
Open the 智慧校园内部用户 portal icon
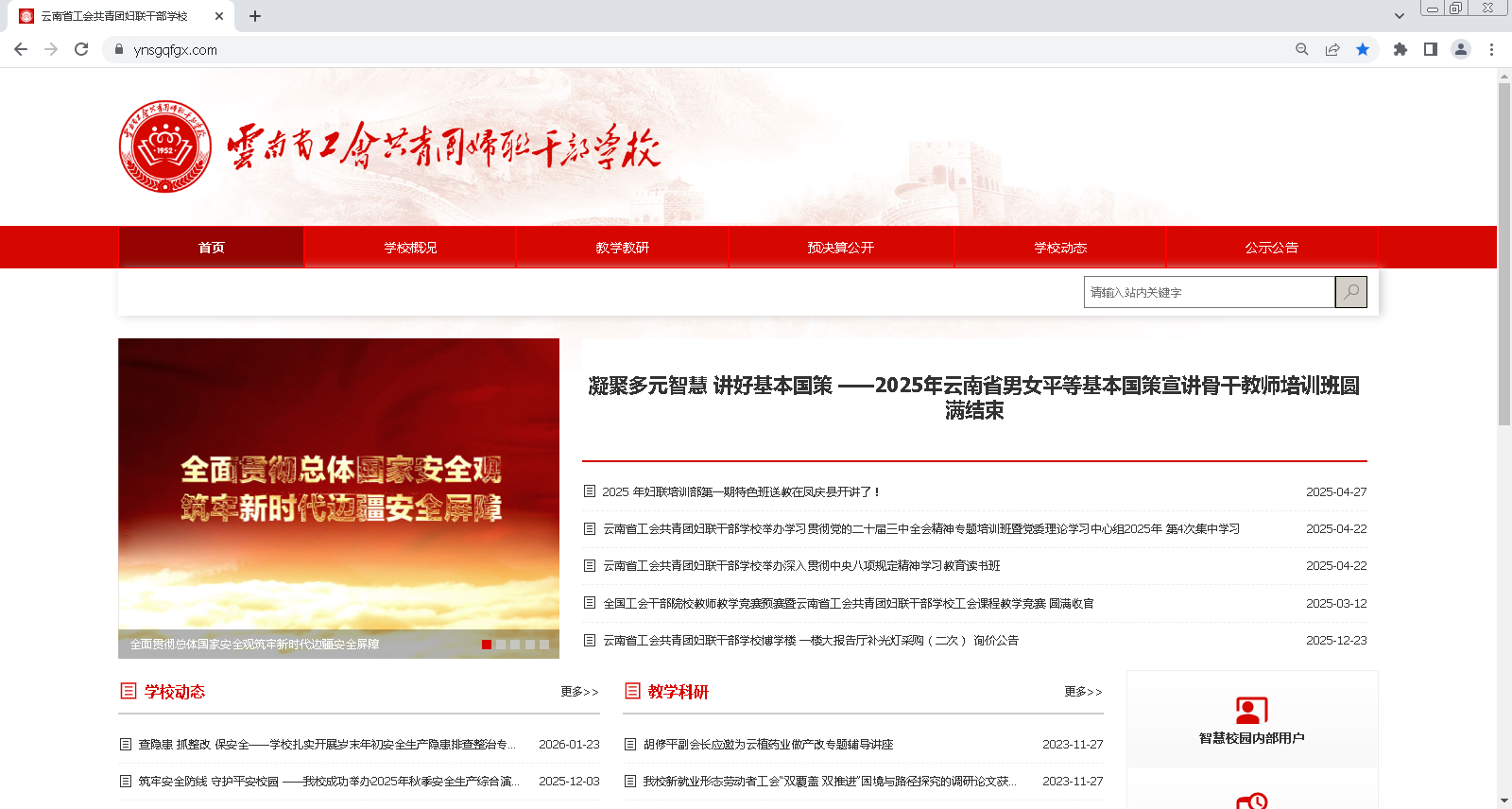pos(1251,711)
